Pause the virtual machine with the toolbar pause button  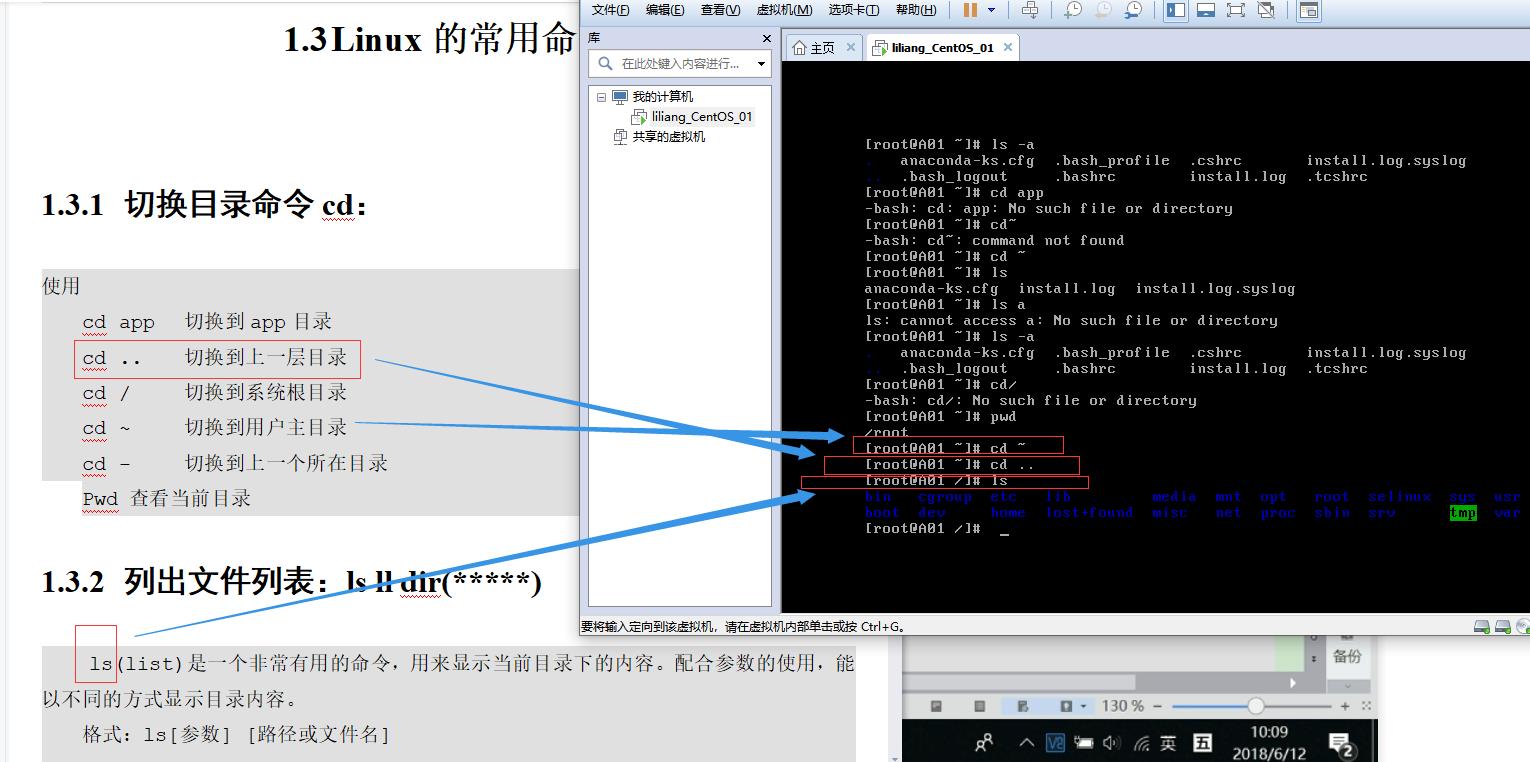[970, 10]
